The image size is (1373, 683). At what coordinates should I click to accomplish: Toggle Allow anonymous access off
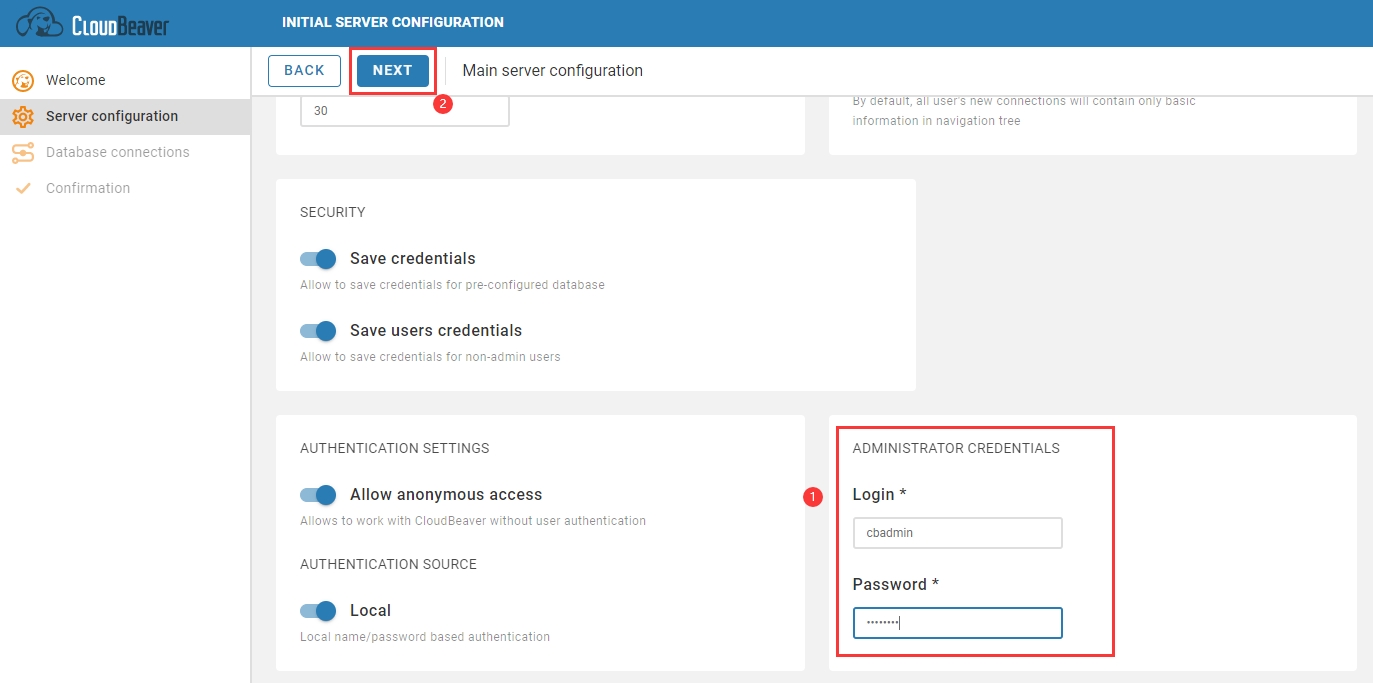[x=318, y=495]
